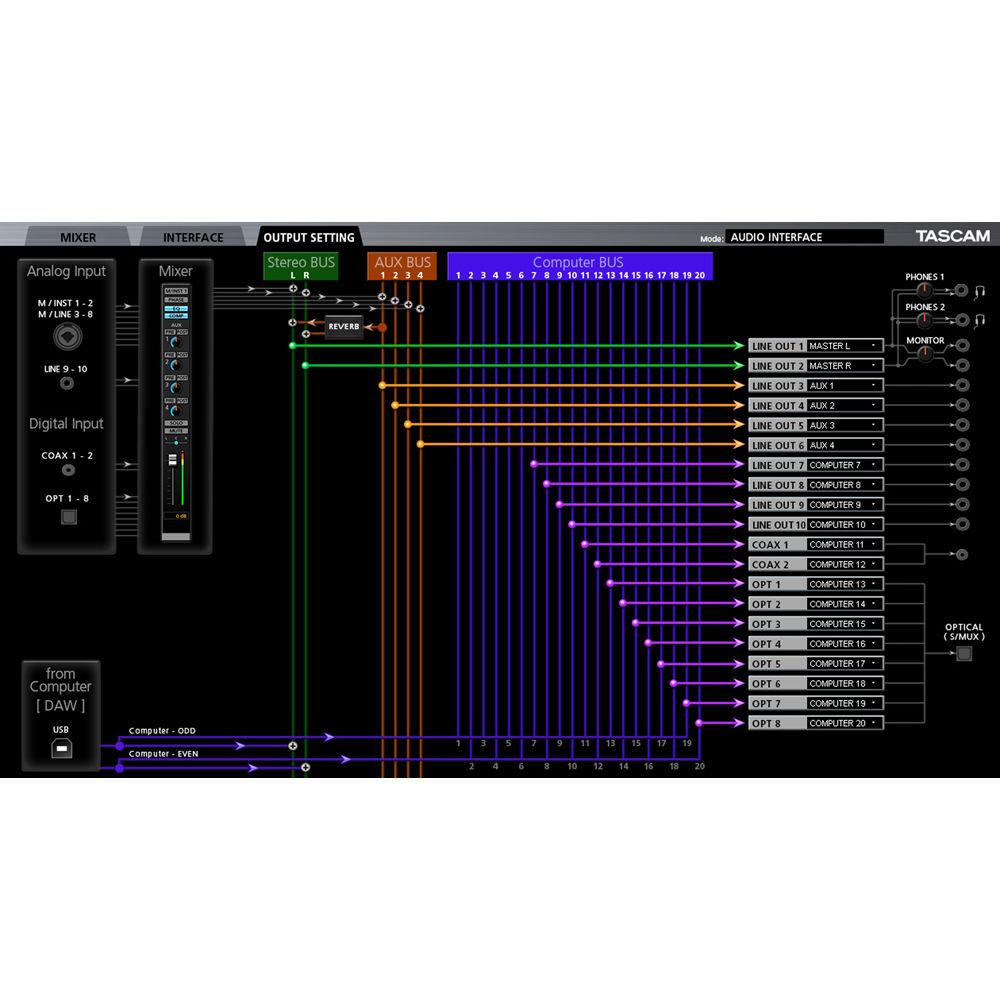The image size is (1000, 1000).
Task: Toggle the SOLO button in the mixer strip
Action: 175,425
